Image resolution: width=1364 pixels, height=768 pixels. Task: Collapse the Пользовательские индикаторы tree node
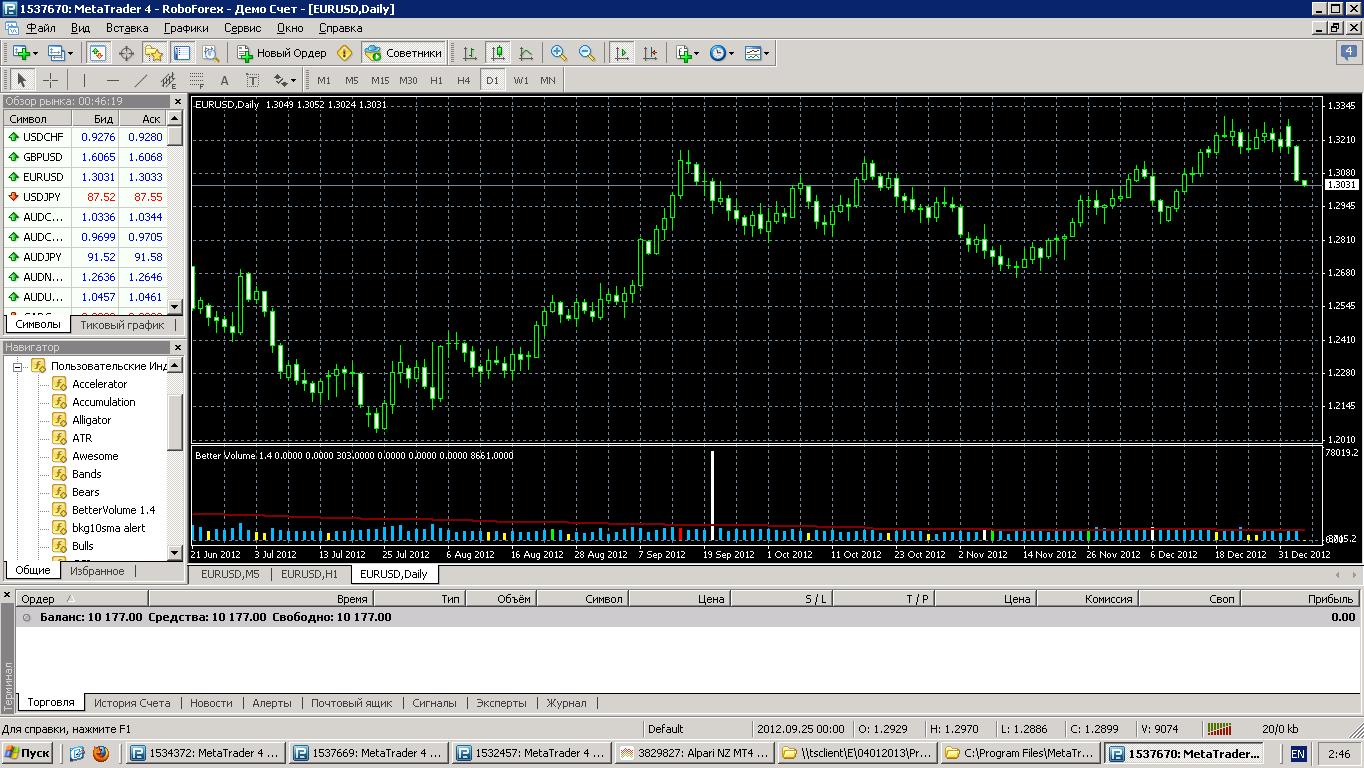click(17, 366)
